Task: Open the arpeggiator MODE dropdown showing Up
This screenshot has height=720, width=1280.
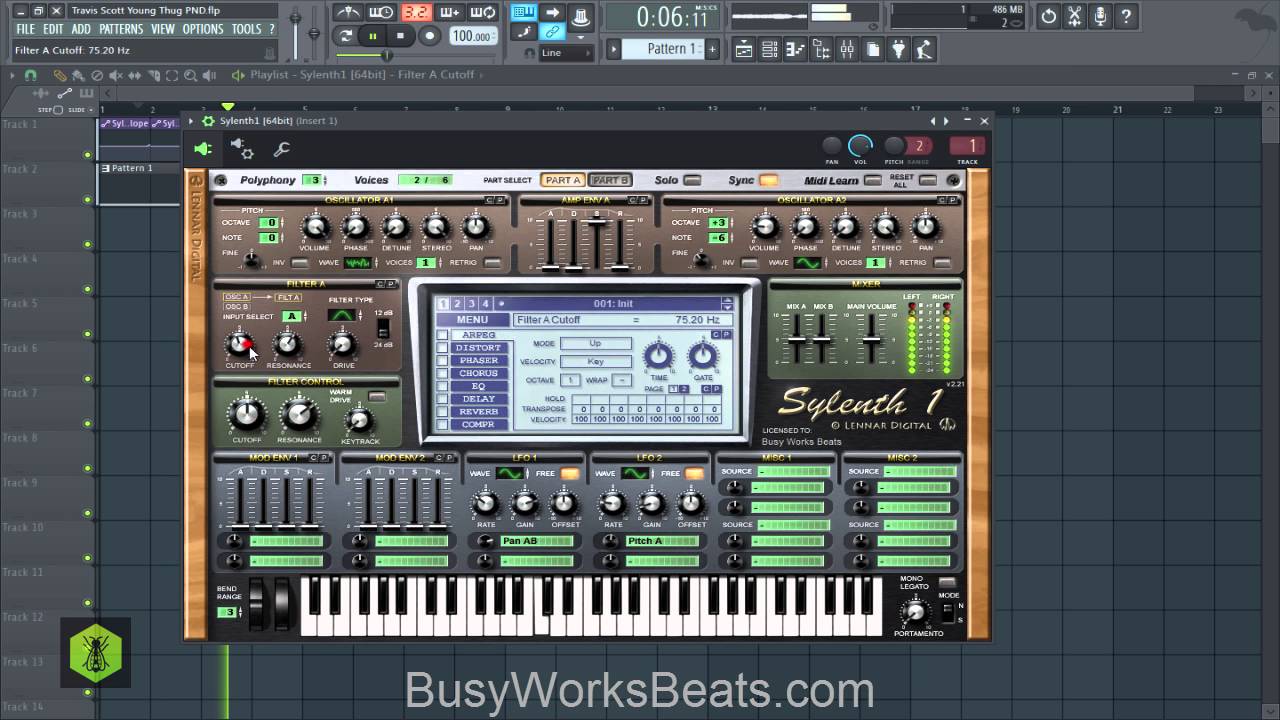Action: [596, 343]
